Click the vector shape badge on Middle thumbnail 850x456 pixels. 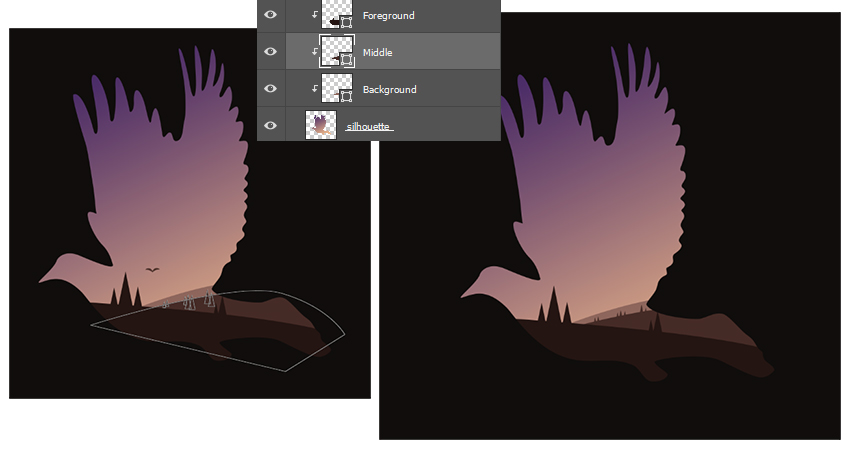[x=346, y=59]
